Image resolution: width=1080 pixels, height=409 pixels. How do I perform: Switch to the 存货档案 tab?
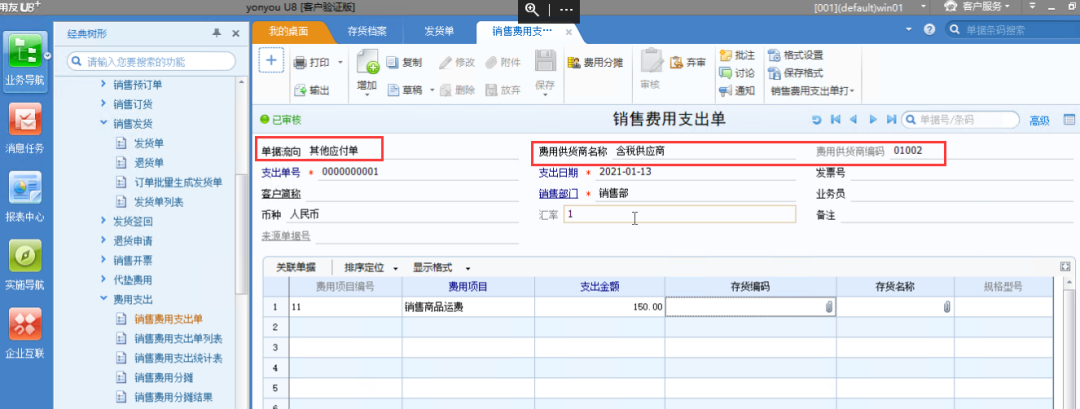(366, 32)
